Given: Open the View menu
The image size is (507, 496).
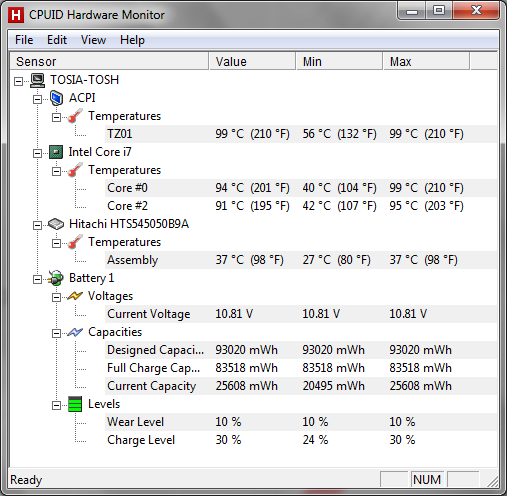Looking at the screenshot, I should 93,40.
